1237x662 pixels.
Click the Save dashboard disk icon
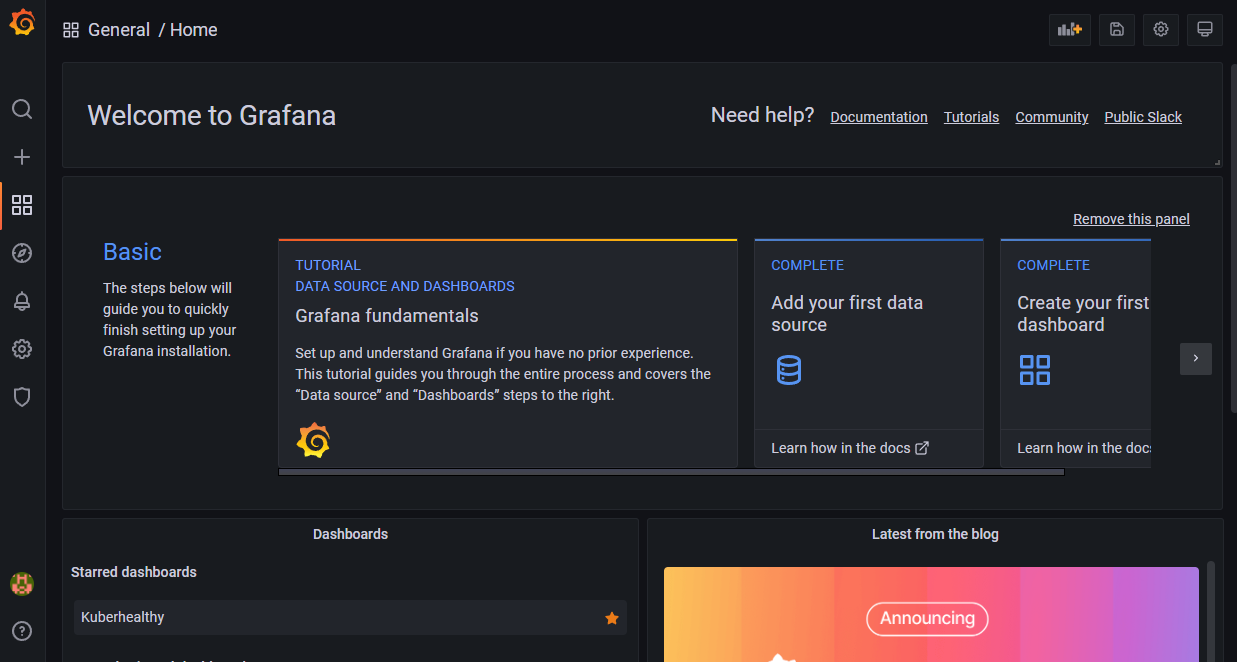(x=1117, y=30)
